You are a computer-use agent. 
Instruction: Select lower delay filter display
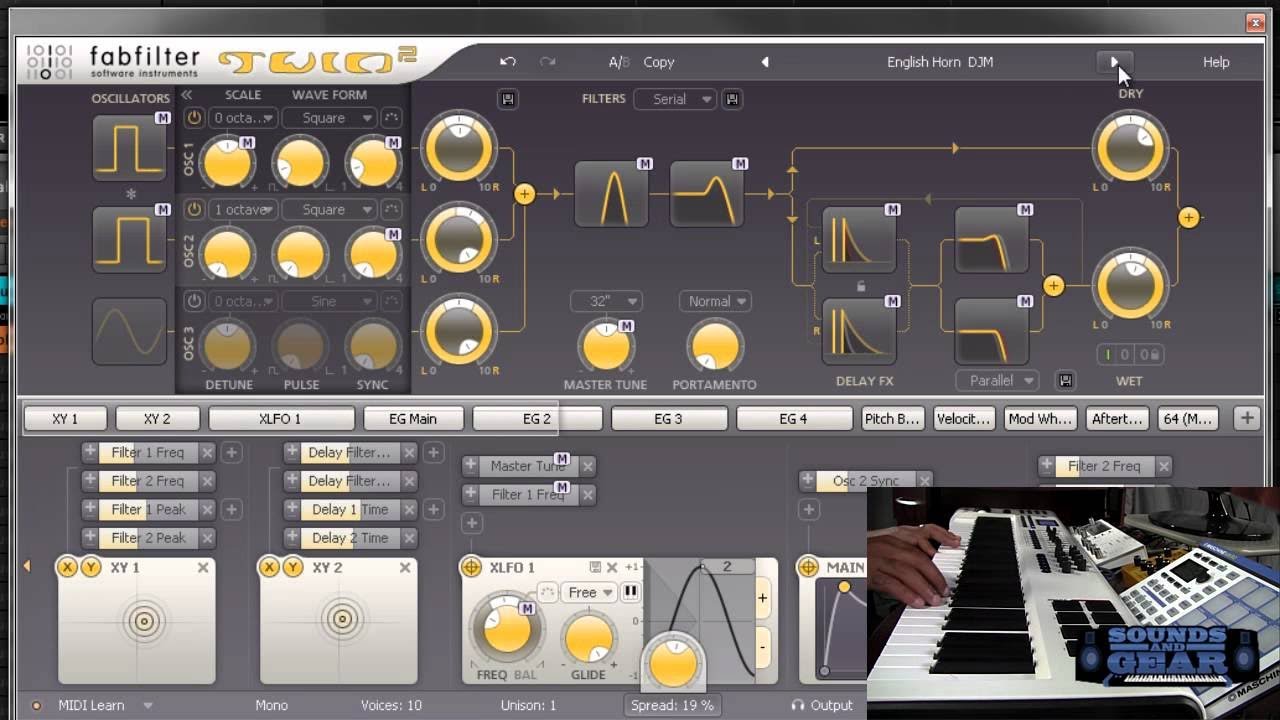click(992, 332)
